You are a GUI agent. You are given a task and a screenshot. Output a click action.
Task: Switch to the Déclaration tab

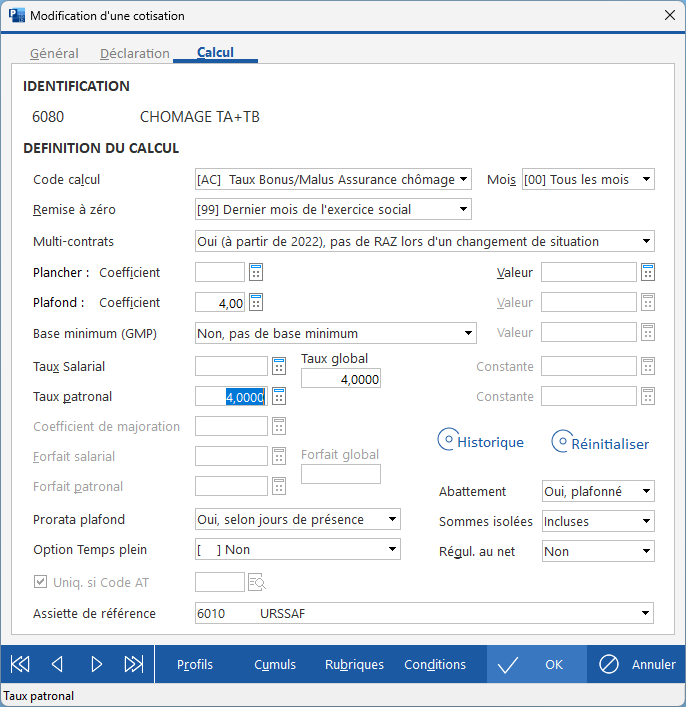[135, 53]
